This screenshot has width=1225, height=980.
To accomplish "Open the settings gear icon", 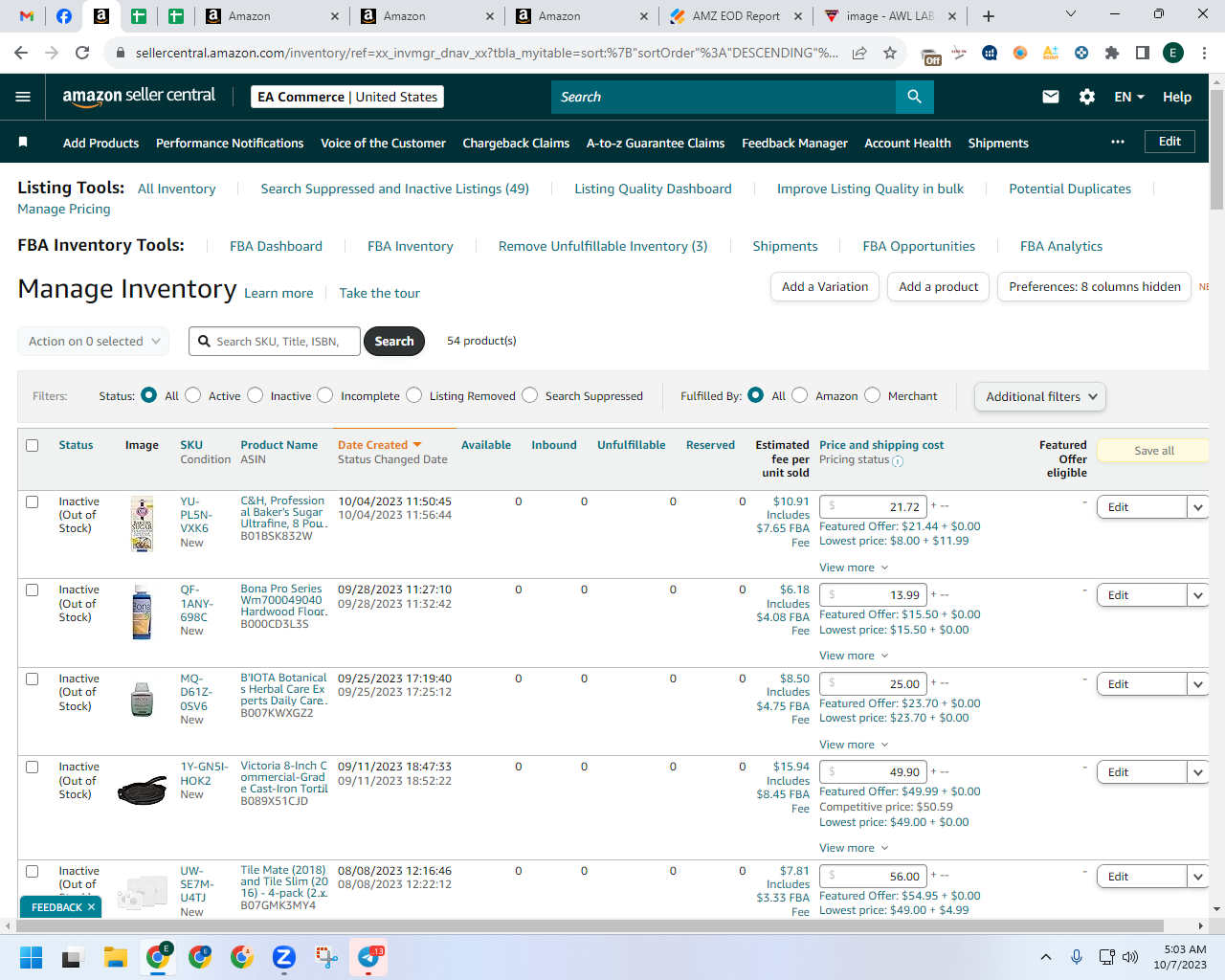I will click(x=1087, y=97).
